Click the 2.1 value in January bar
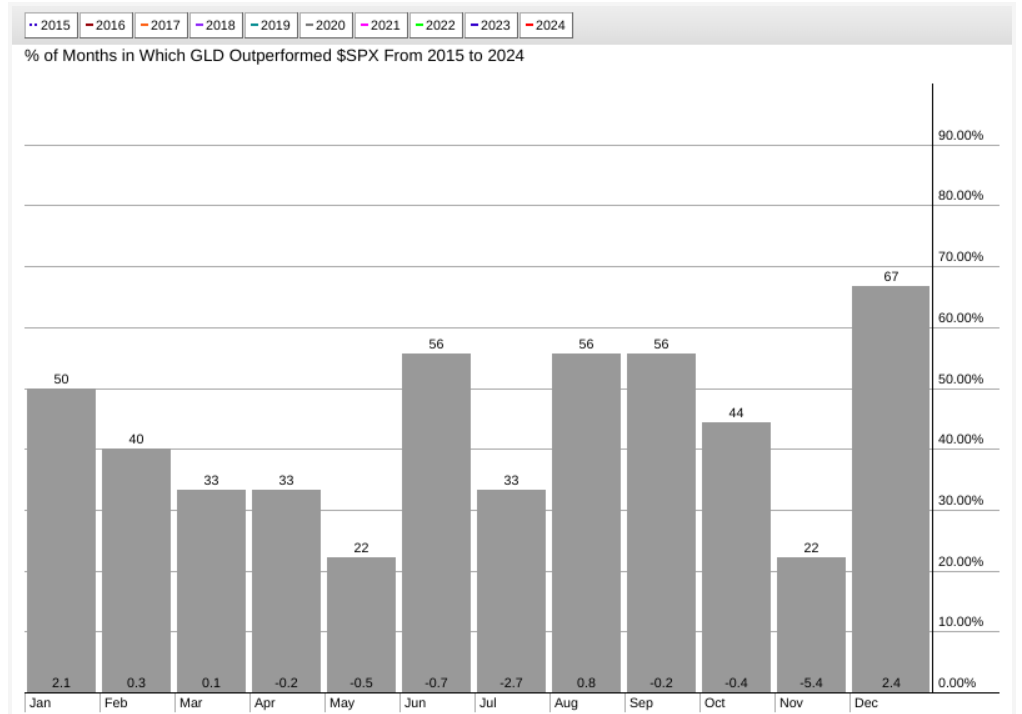 (x=61, y=683)
